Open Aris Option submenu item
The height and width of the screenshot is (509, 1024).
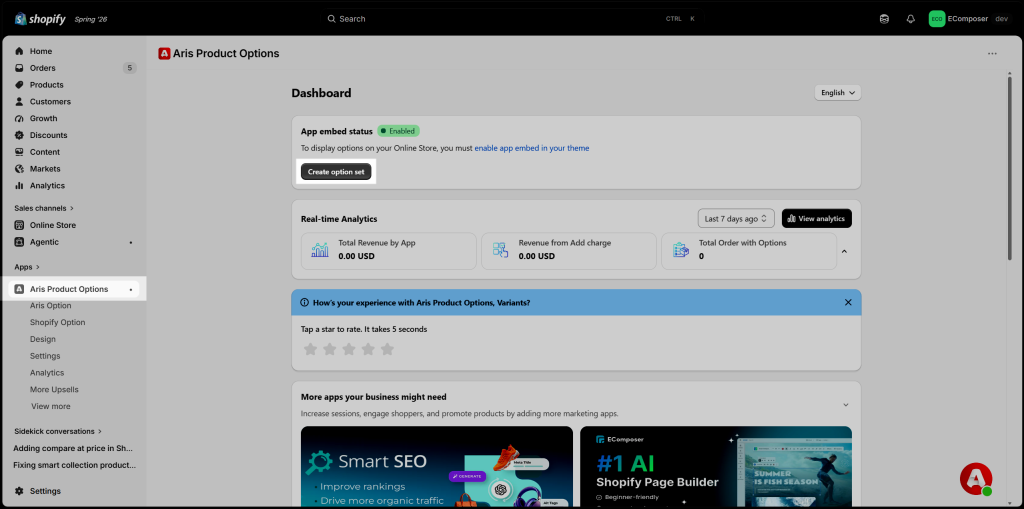point(50,305)
